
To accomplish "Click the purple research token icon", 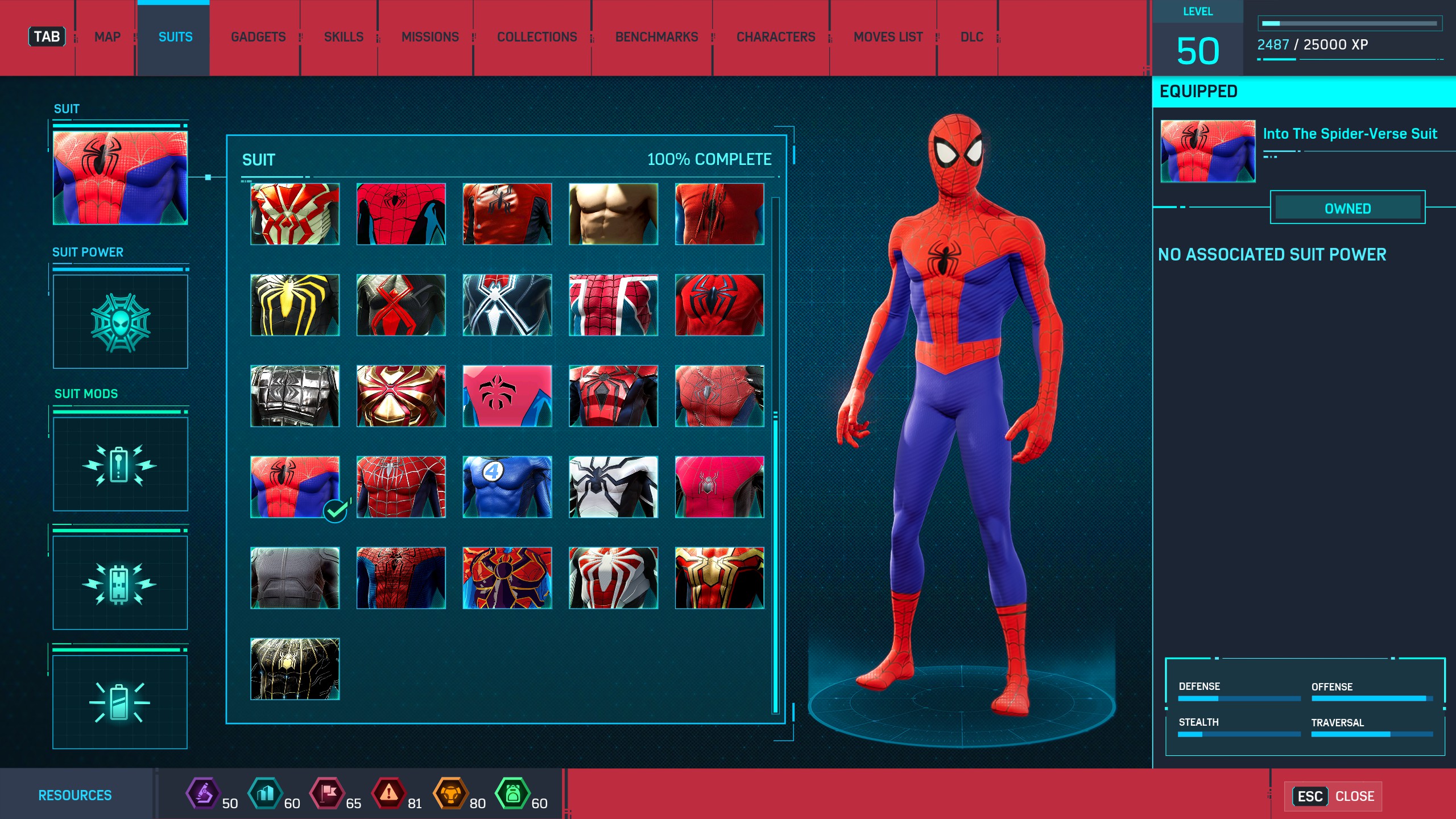I will coord(203,793).
